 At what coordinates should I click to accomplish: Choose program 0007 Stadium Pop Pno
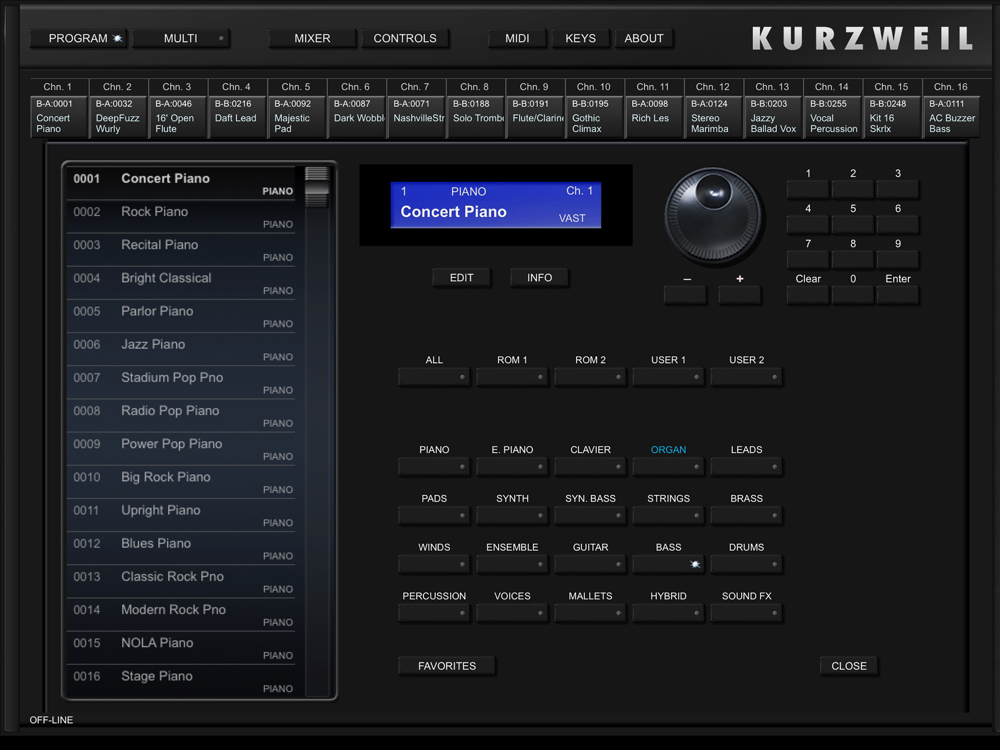[181, 383]
